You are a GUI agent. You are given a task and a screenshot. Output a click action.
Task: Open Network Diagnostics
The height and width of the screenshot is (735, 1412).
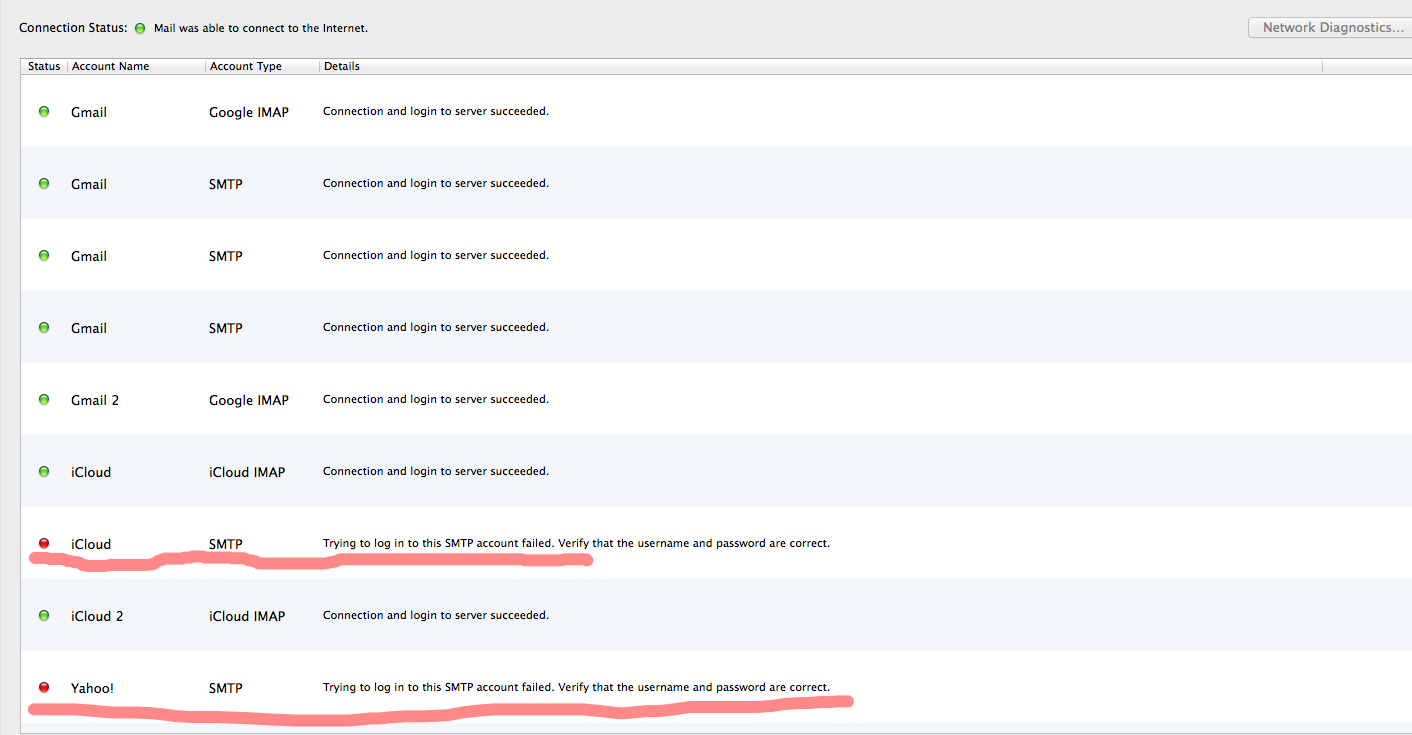point(1329,28)
